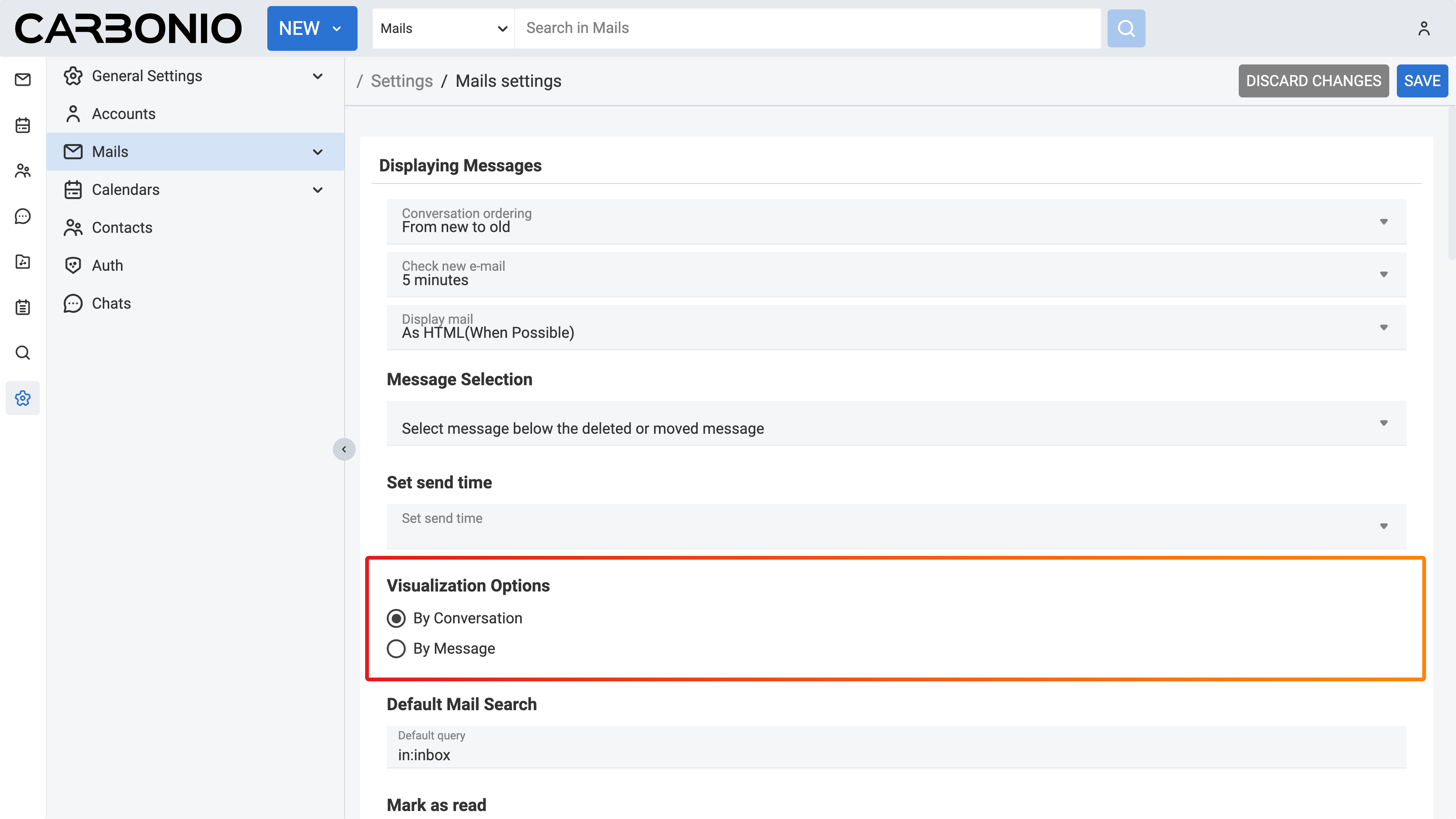Open the Mails module in the left rail

coord(23,80)
